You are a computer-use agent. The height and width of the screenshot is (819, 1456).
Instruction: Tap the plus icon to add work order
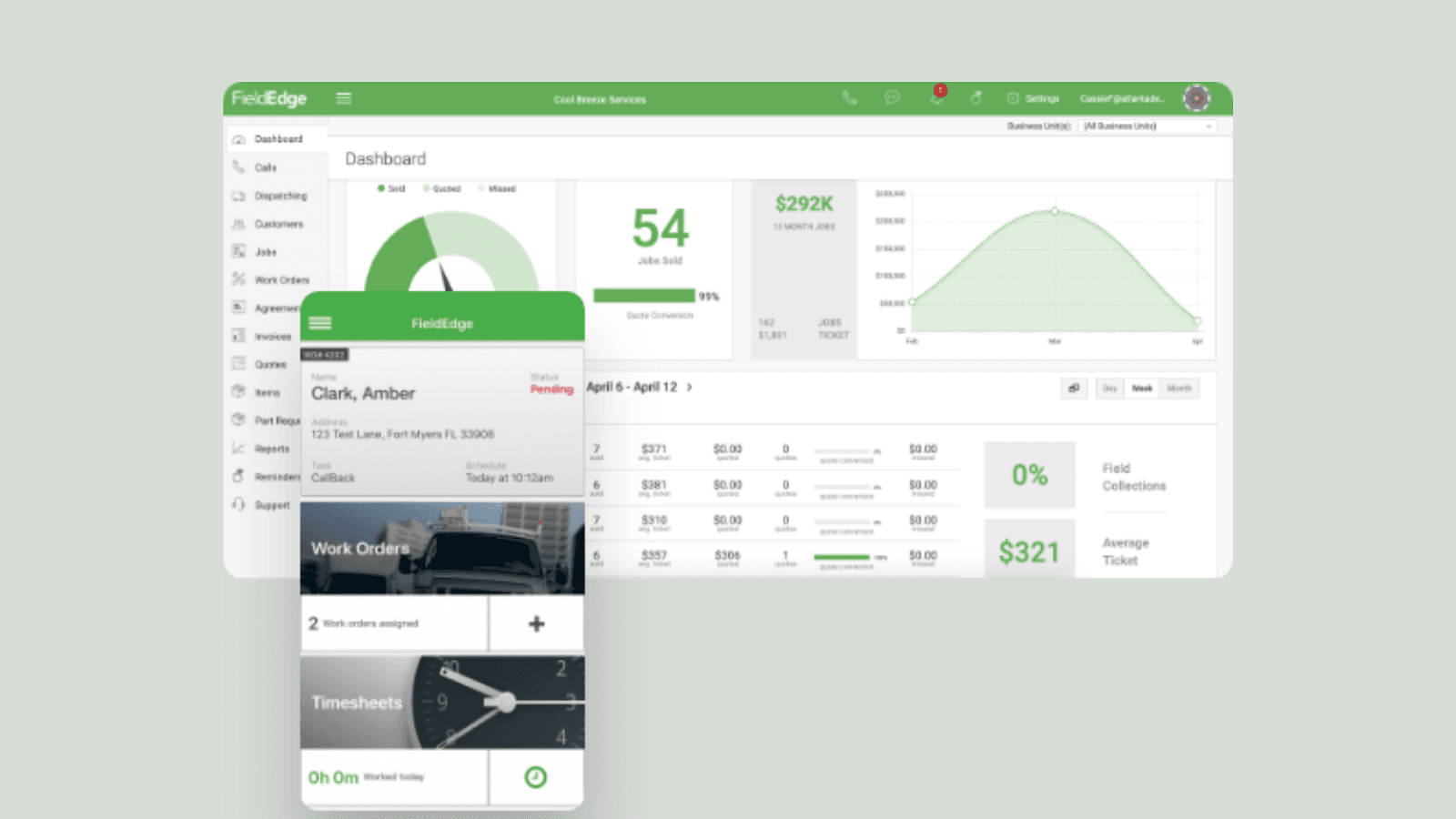[x=537, y=624]
